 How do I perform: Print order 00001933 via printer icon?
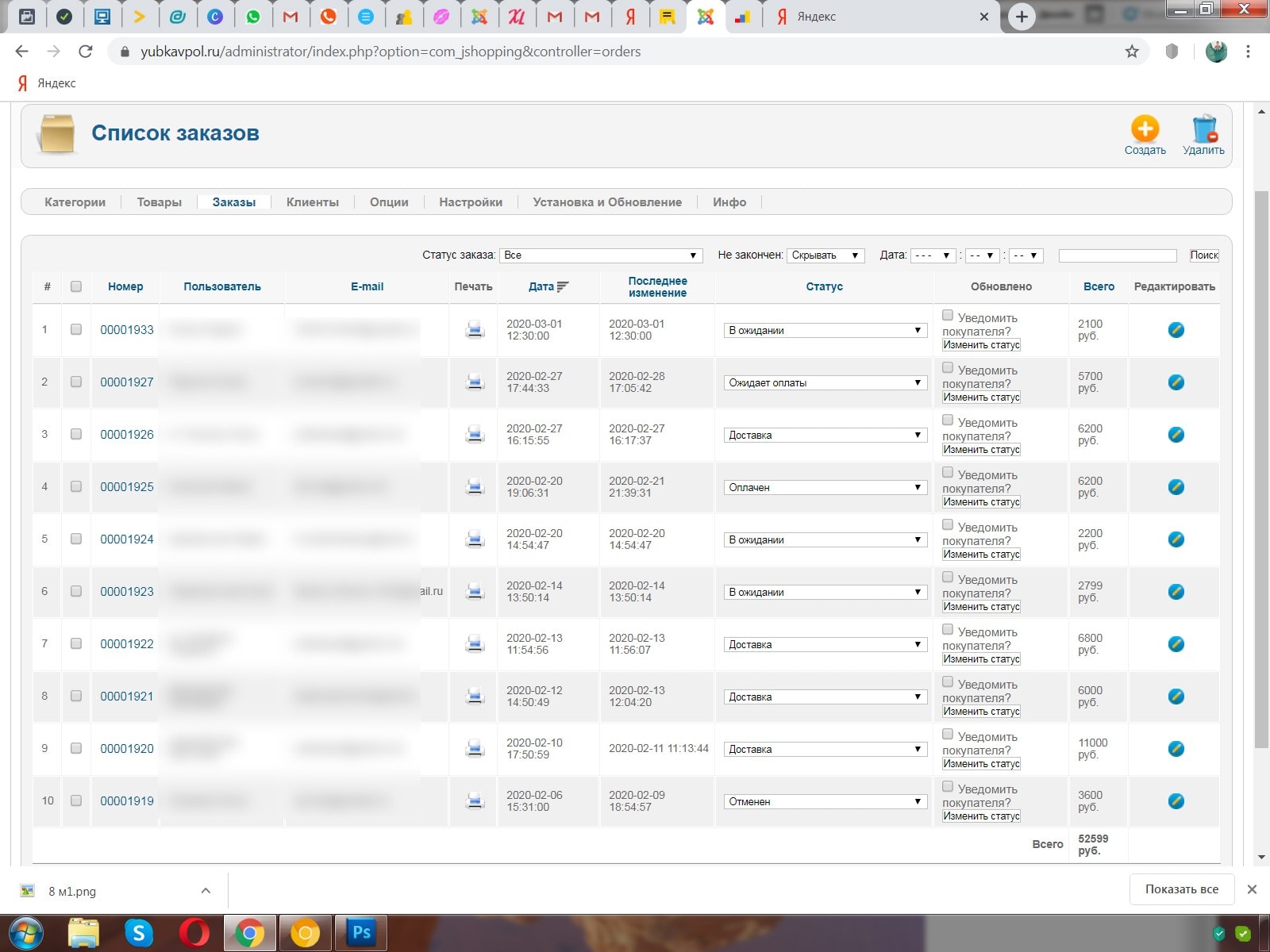(x=475, y=329)
